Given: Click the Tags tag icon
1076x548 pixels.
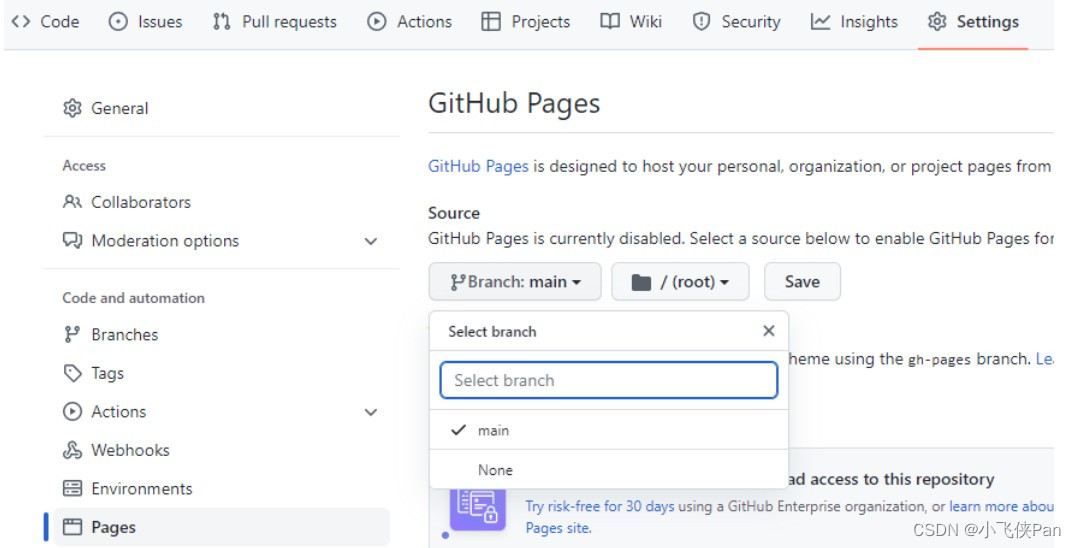Looking at the screenshot, I should pyautogui.click(x=72, y=373).
